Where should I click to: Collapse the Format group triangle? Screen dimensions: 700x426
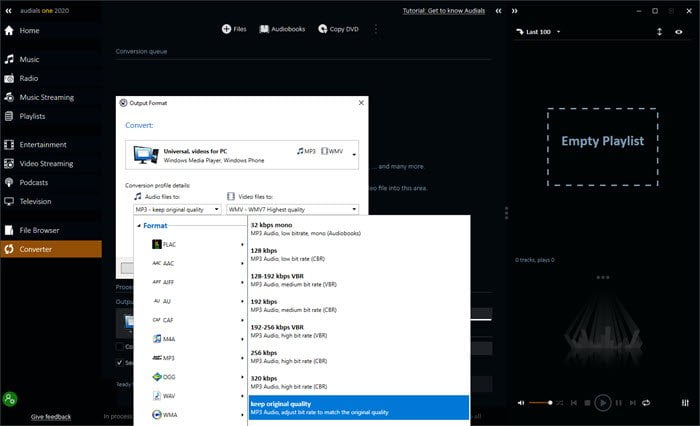(x=139, y=226)
